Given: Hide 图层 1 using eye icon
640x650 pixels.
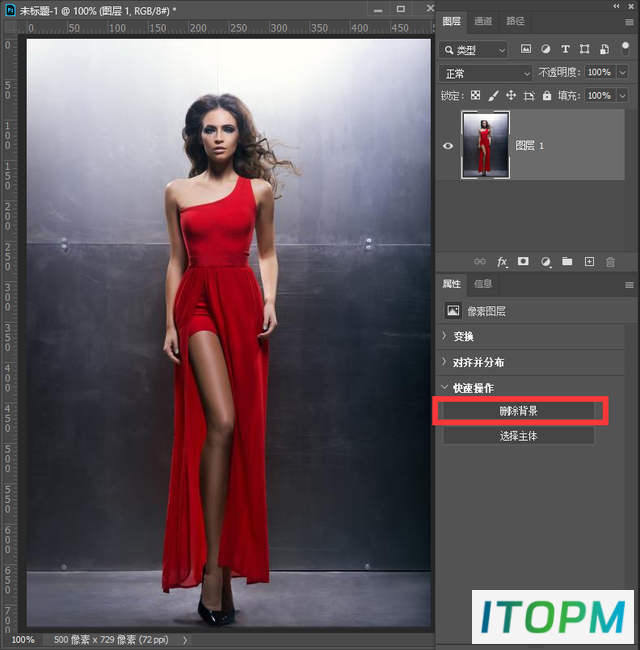Looking at the screenshot, I should [x=448, y=146].
